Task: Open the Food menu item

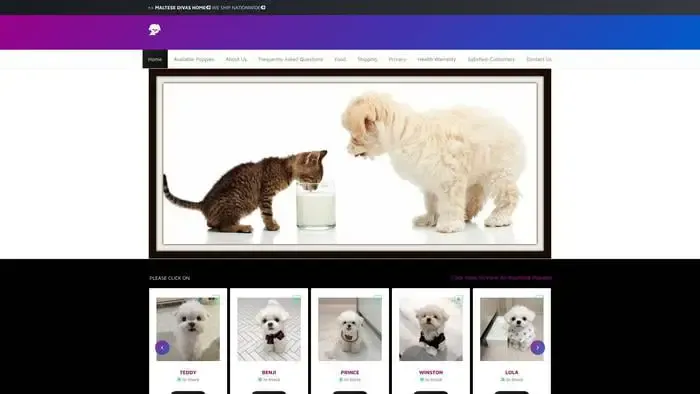Action: click(x=340, y=59)
